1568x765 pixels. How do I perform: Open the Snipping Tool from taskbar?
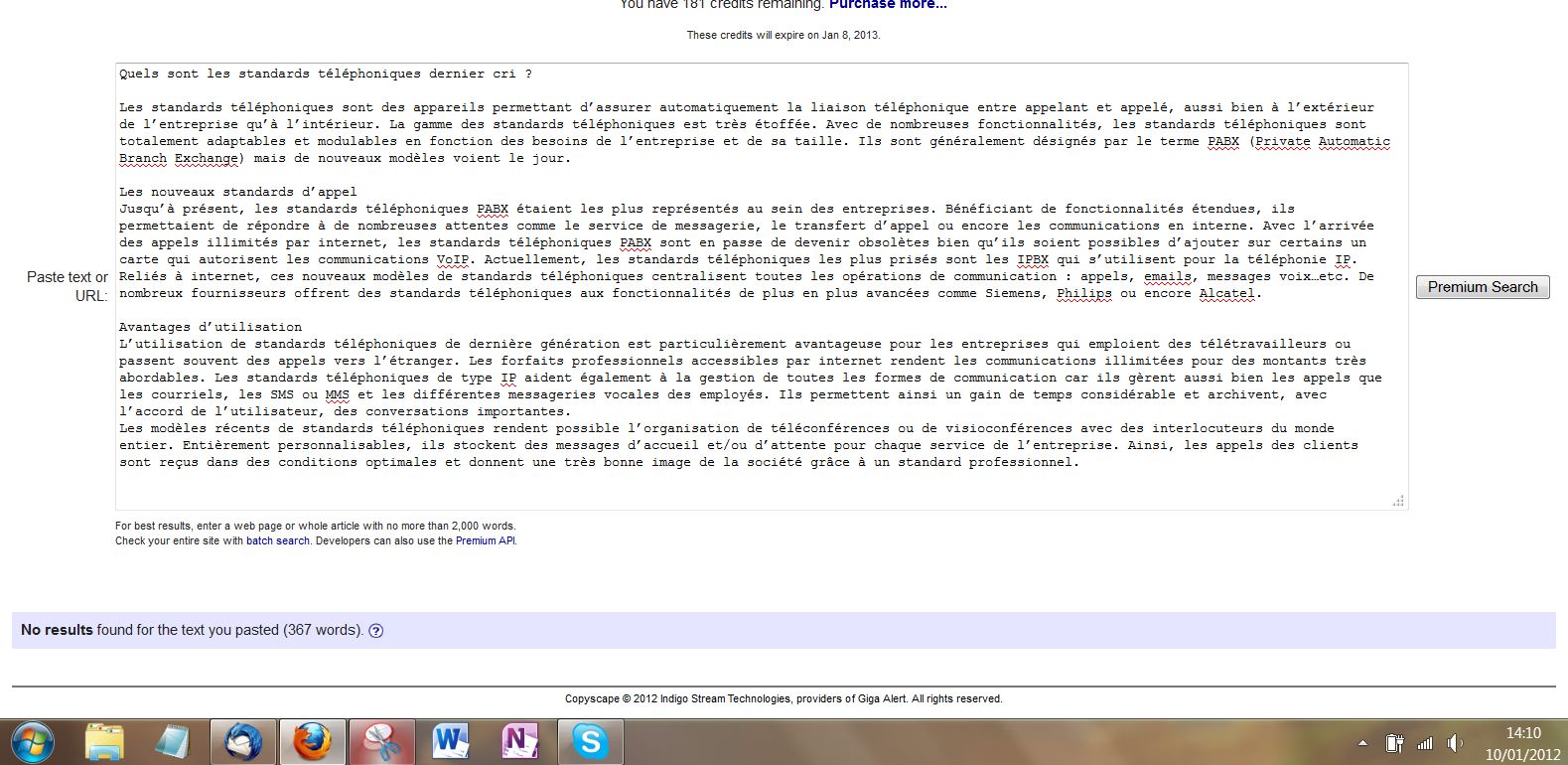[380, 742]
